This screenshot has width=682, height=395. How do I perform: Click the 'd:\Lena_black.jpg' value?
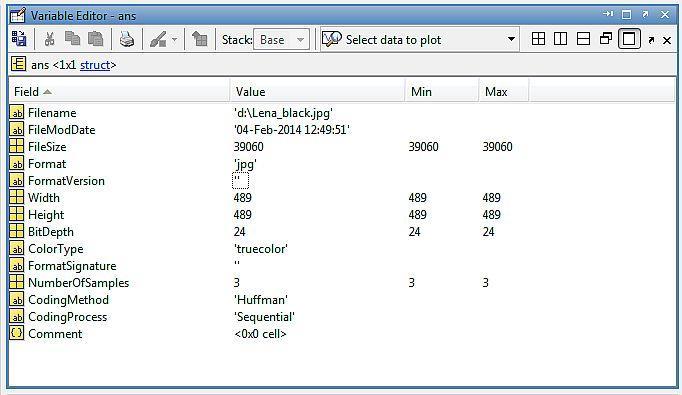[283, 113]
